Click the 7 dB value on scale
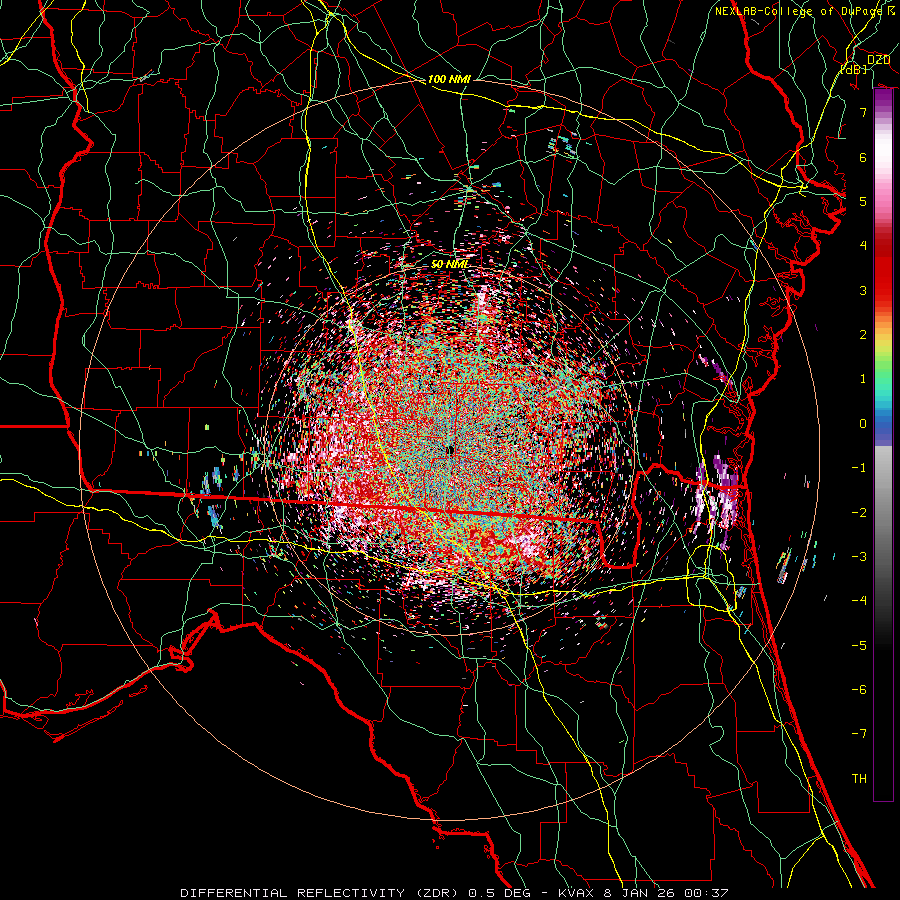 coord(863,112)
